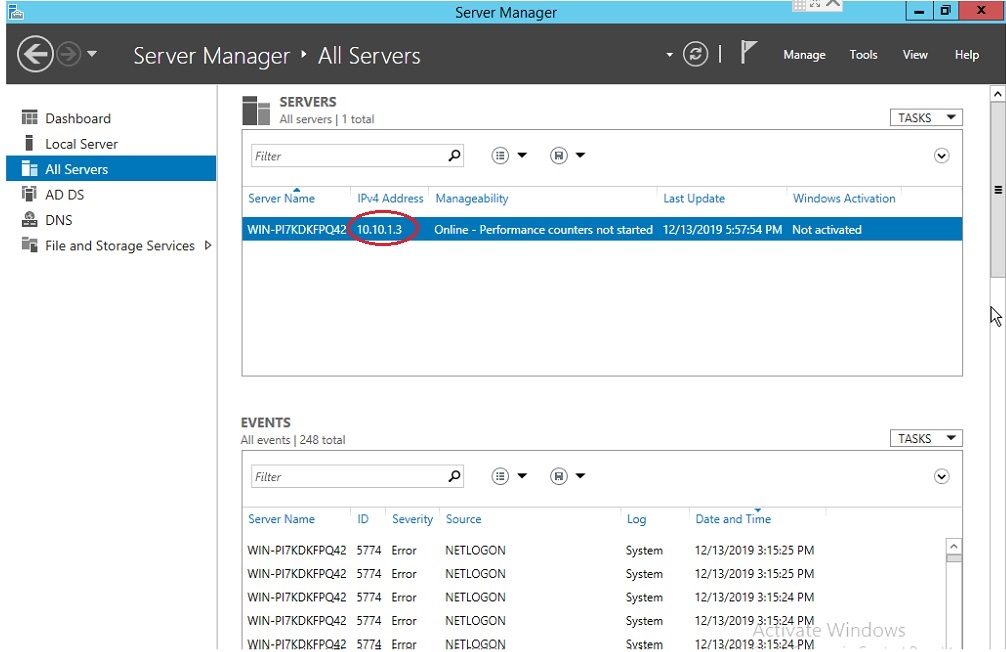This screenshot has height=652, width=1006.
Task: Click events list scroll up arrow
Action: click(x=954, y=546)
